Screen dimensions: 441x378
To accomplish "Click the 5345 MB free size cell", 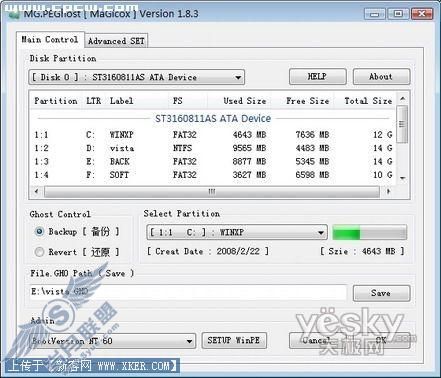I will (x=312, y=161).
